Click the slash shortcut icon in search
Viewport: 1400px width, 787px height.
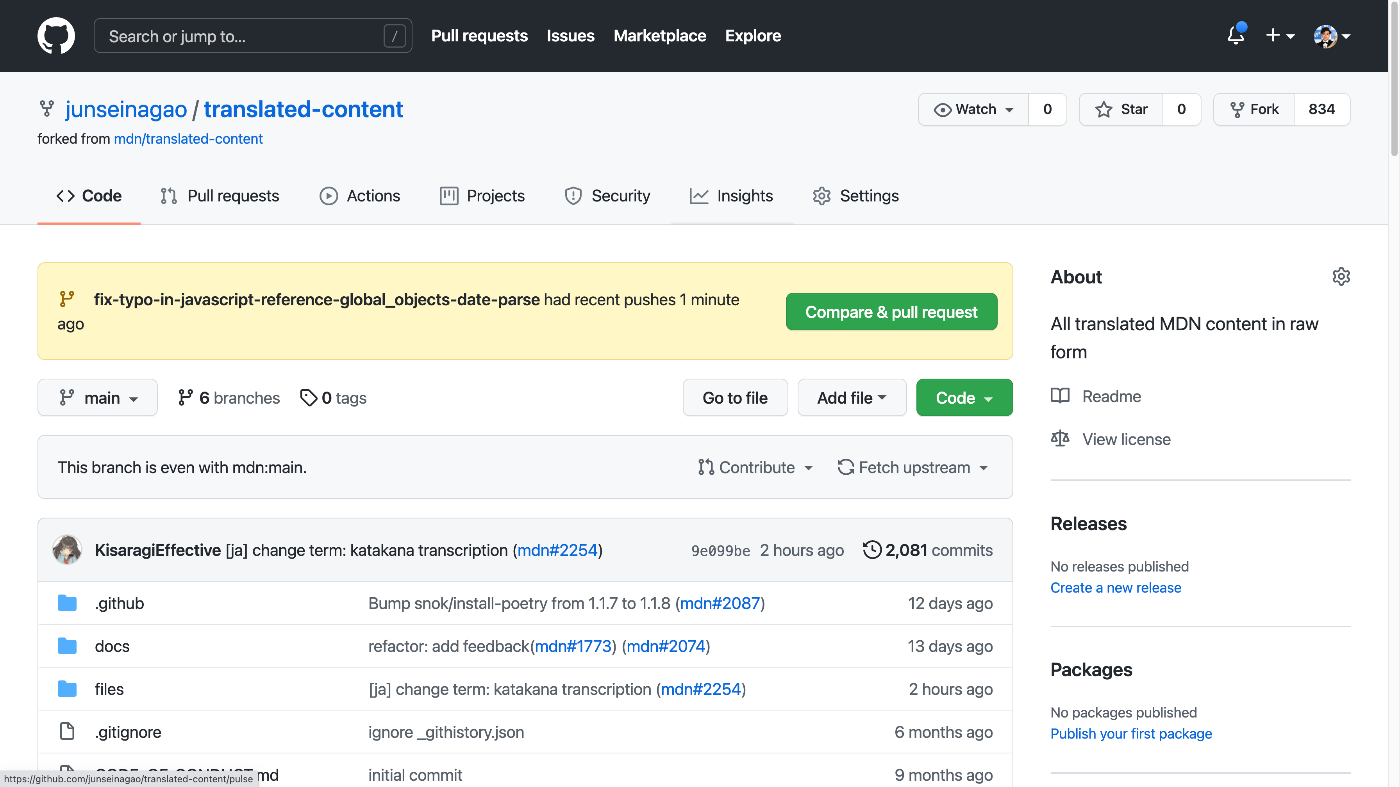coord(395,36)
